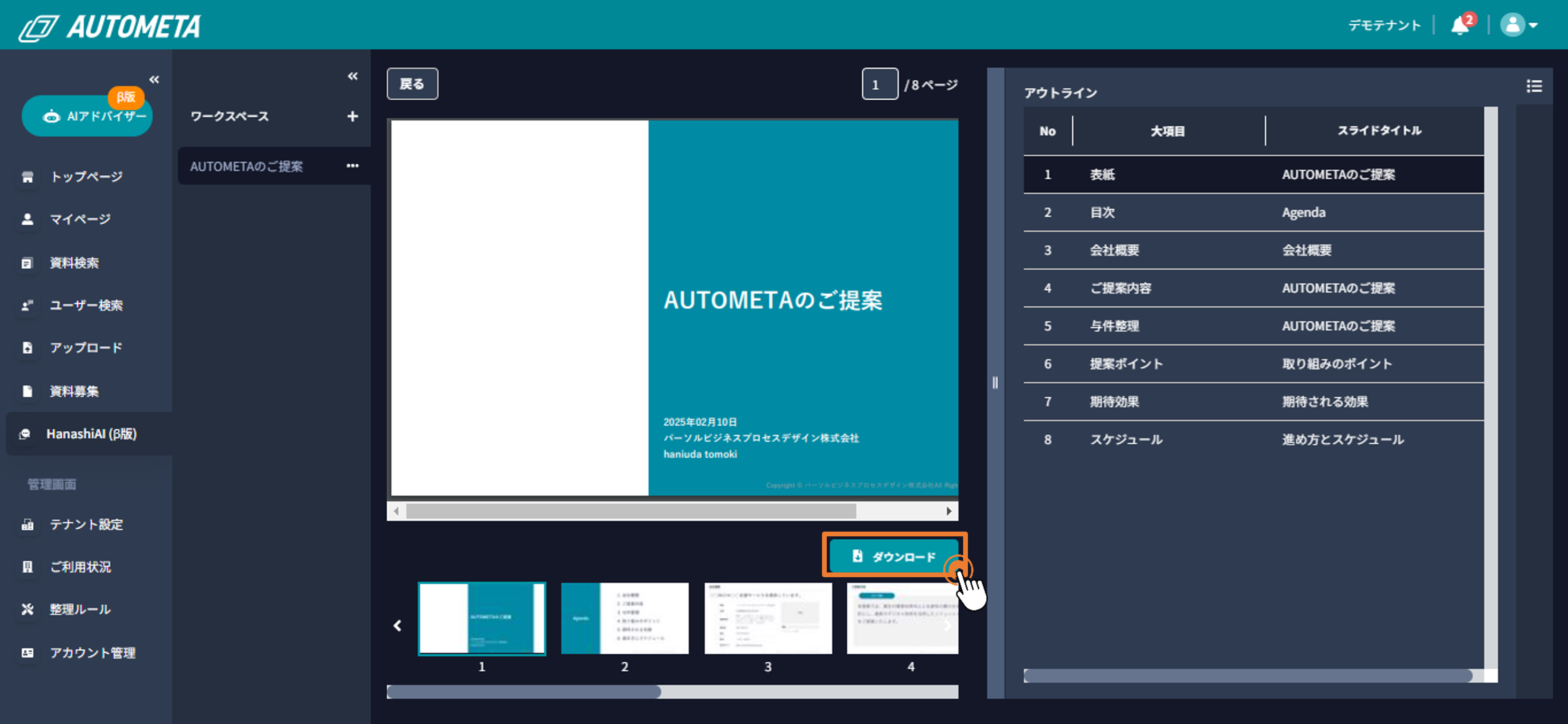The image size is (1568, 724).
Task: Open マイページ from sidebar
Action: pyautogui.click(x=81, y=219)
